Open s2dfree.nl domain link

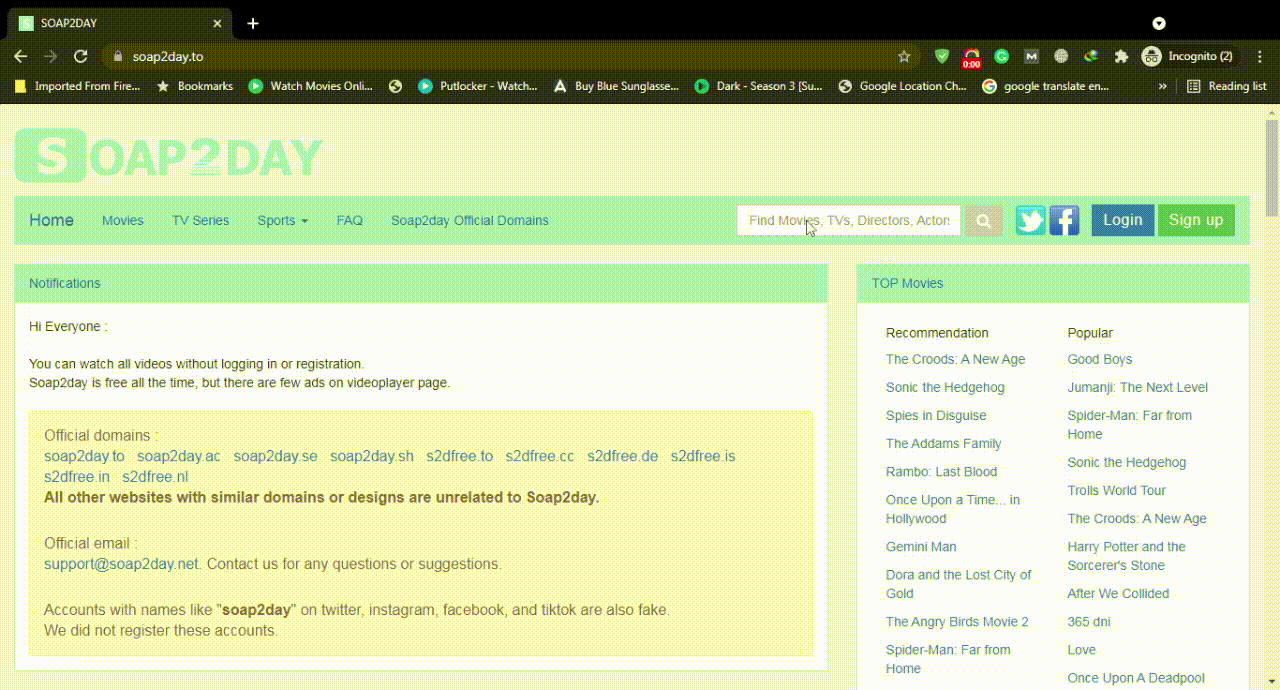[155, 477]
